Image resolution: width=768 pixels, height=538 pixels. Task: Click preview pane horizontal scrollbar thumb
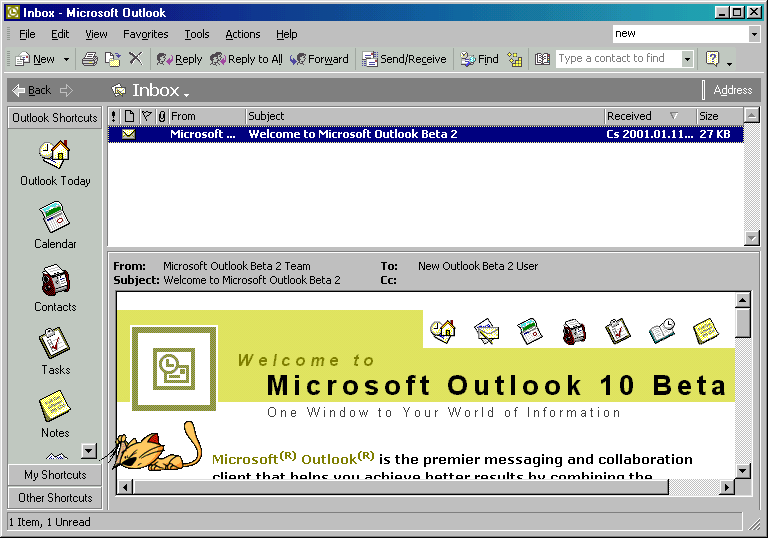coord(401,487)
